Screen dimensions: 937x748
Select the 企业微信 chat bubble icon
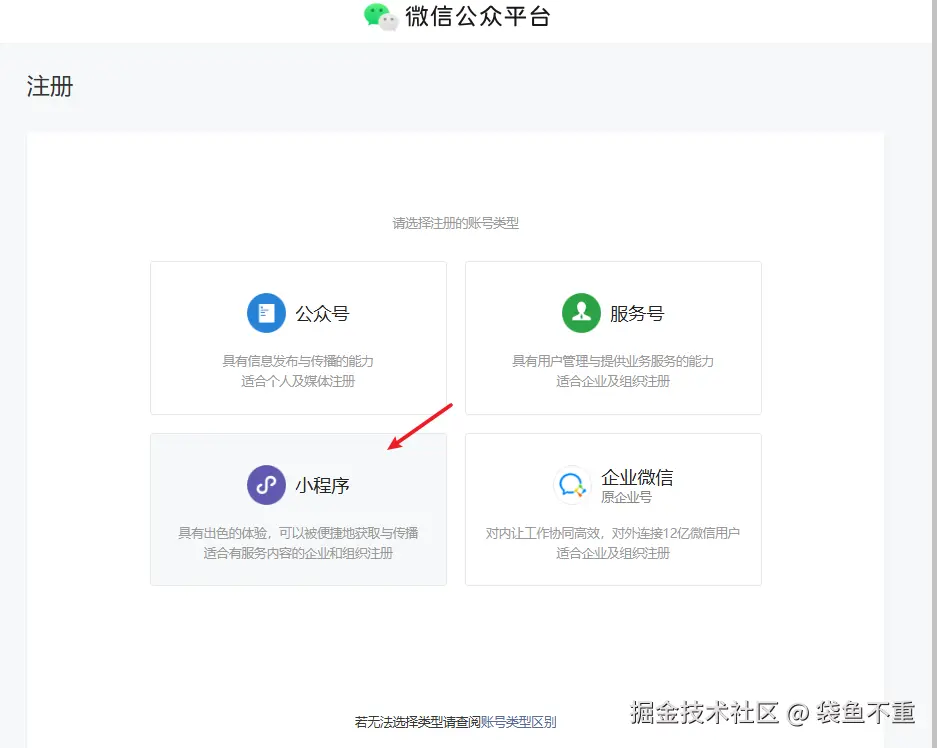click(x=572, y=485)
